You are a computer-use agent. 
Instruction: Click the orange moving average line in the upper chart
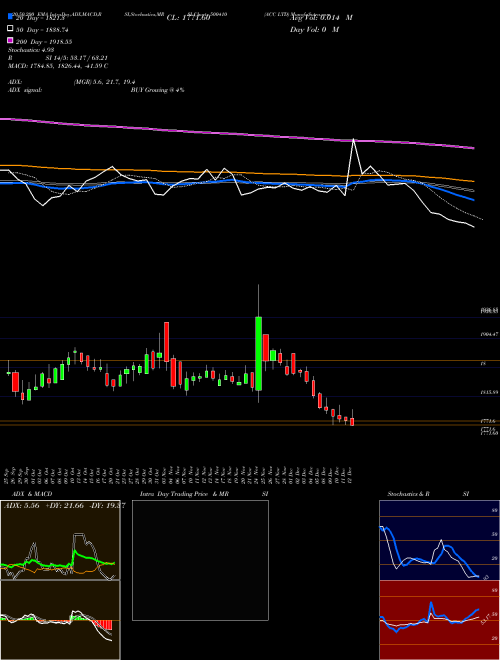[237, 173]
